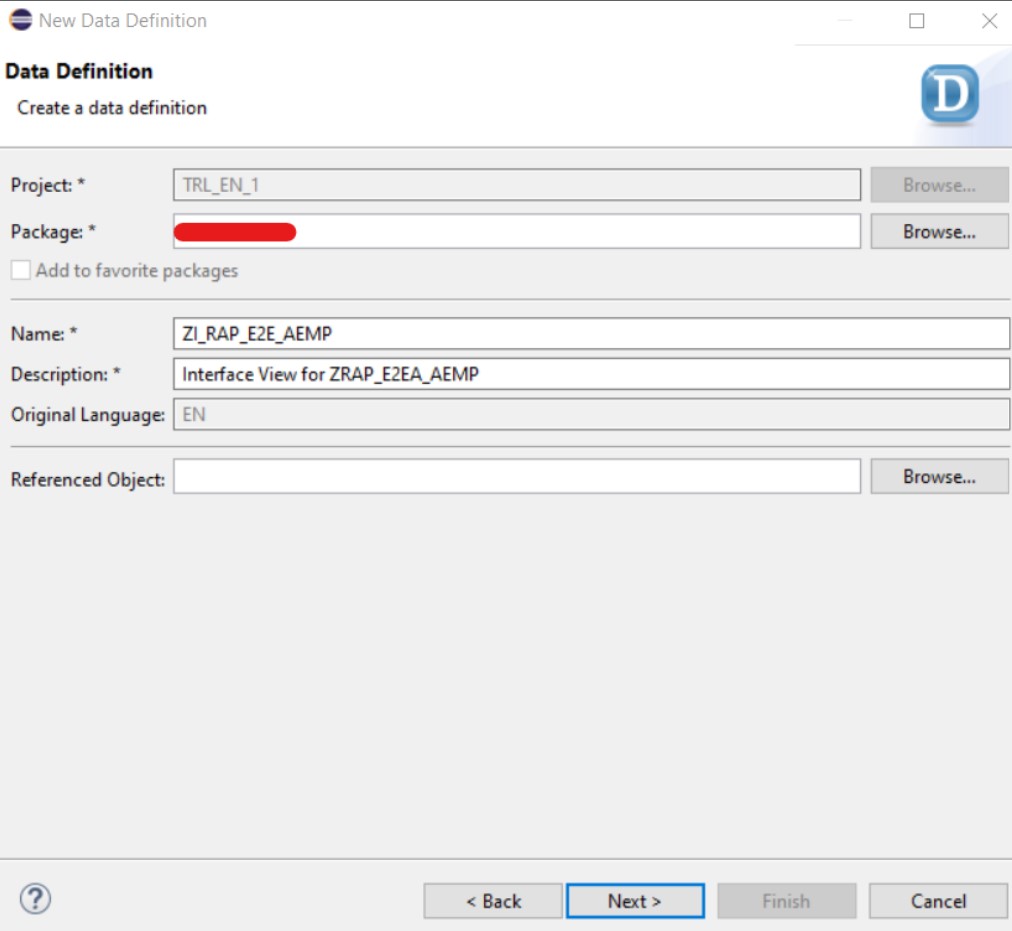This screenshot has width=1012, height=931.
Task: Click the Browse button beside the Project field
Action: (939, 185)
